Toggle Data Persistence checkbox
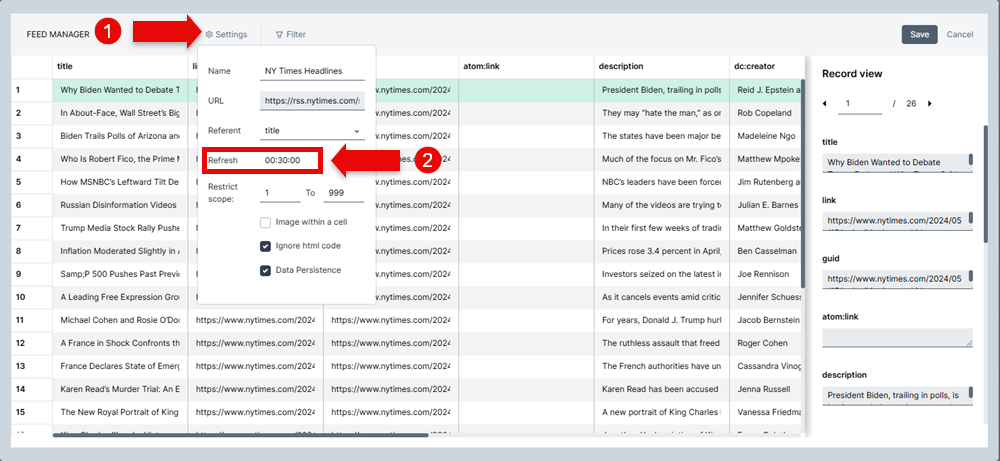The height and width of the screenshot is (461, 1000). (265, 270)
